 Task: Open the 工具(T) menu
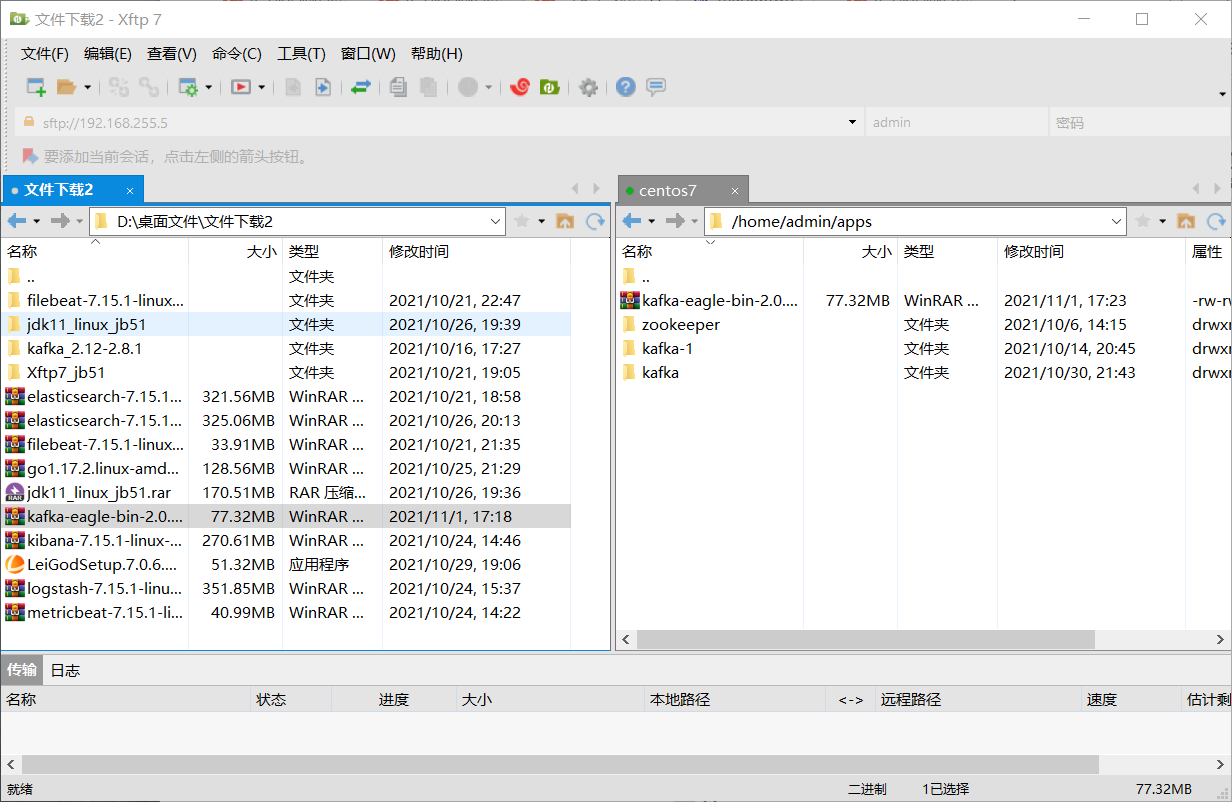coord(301,54)
